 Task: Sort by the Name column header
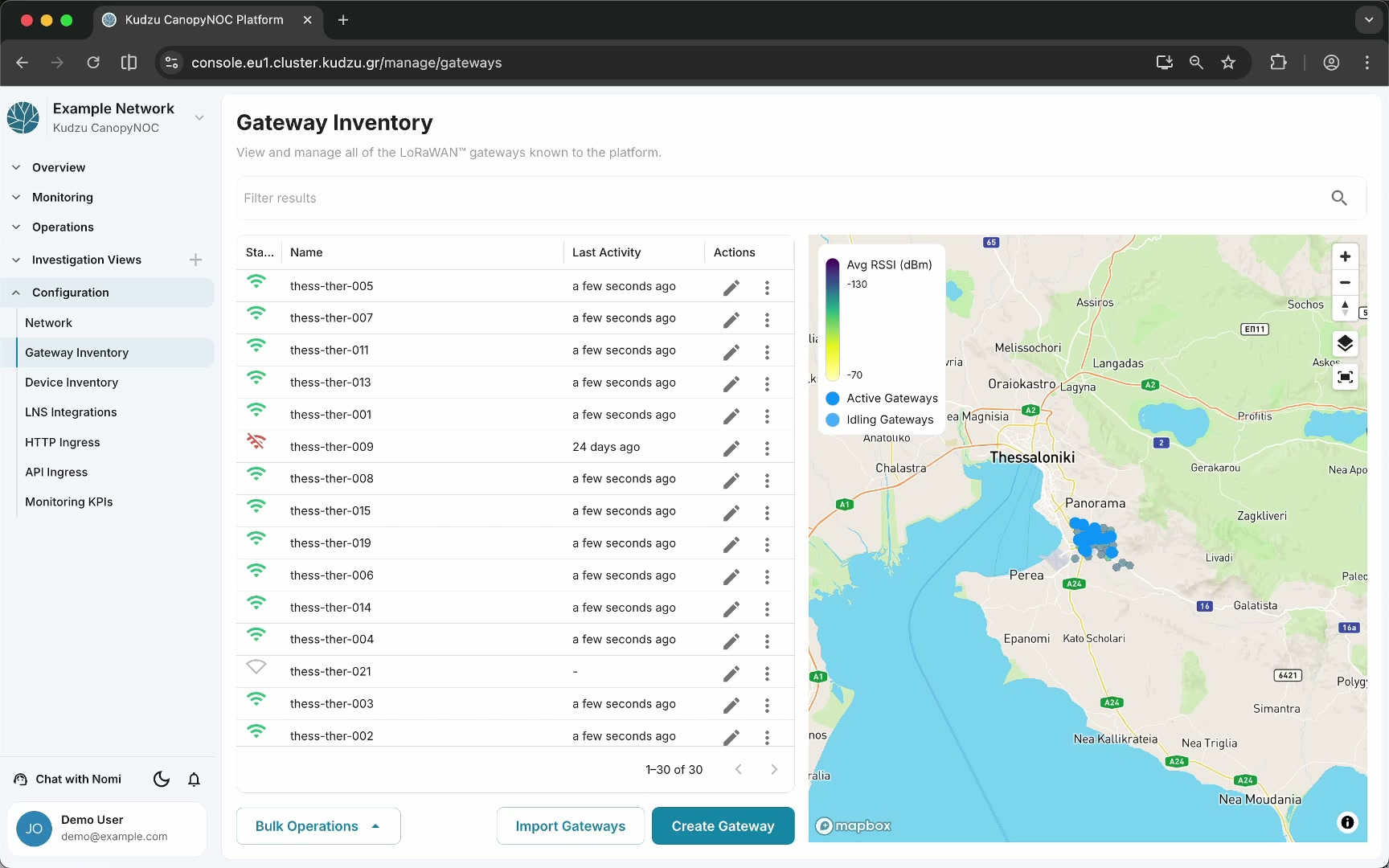pos(306,252)
